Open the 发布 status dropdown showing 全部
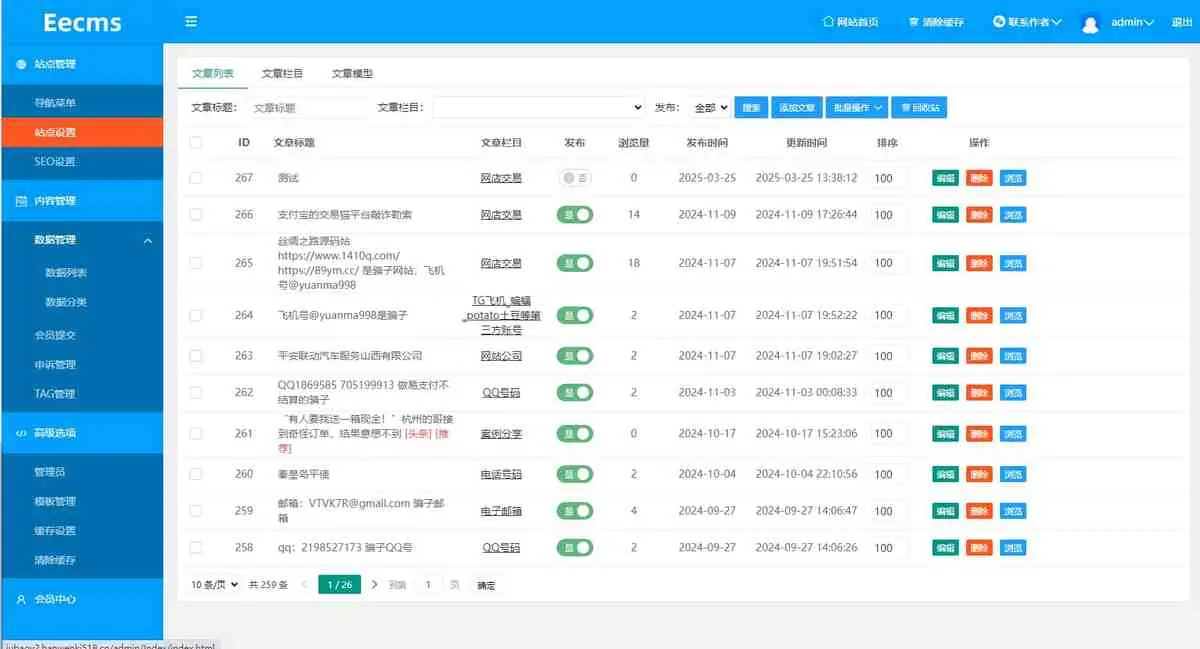The width and height of the screenshot is (1200, 649). coord(709,107)
